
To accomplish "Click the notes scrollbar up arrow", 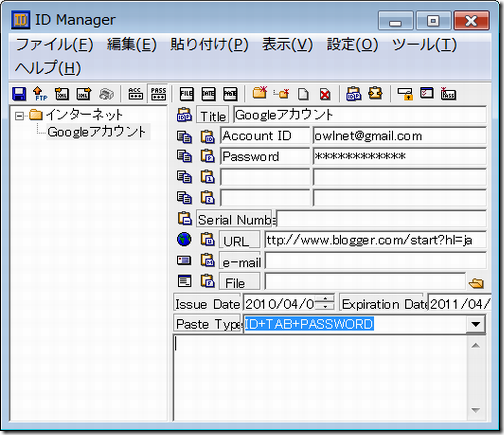I will (476, 346).
